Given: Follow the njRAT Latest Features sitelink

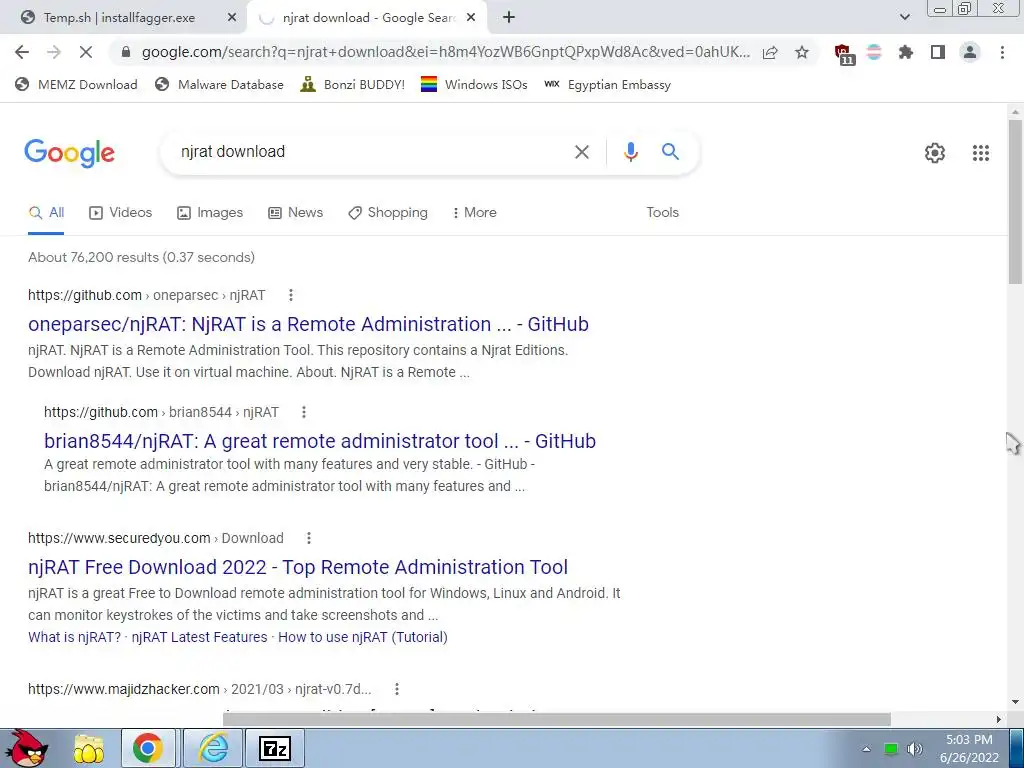Looking at the screenshot, I should (x=199, y=637).
